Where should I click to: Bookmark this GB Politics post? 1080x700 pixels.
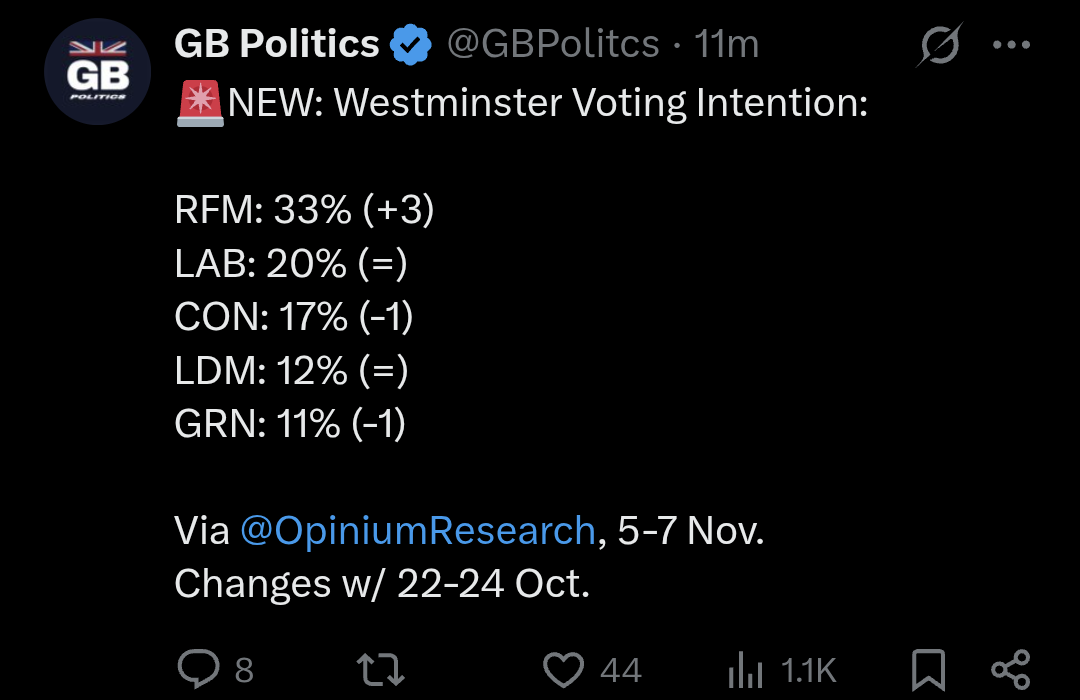click(929, 668)
